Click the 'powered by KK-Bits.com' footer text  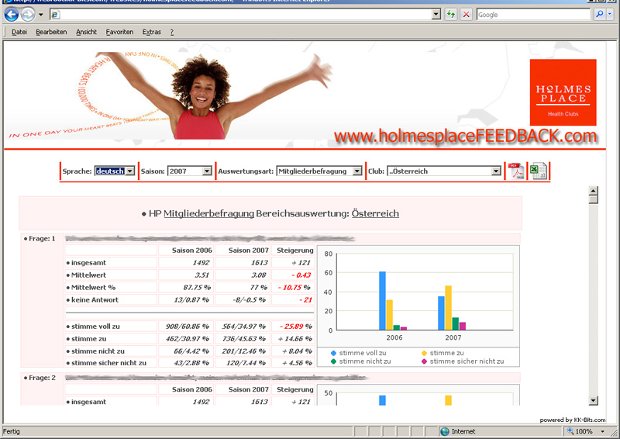click(572, 420)
